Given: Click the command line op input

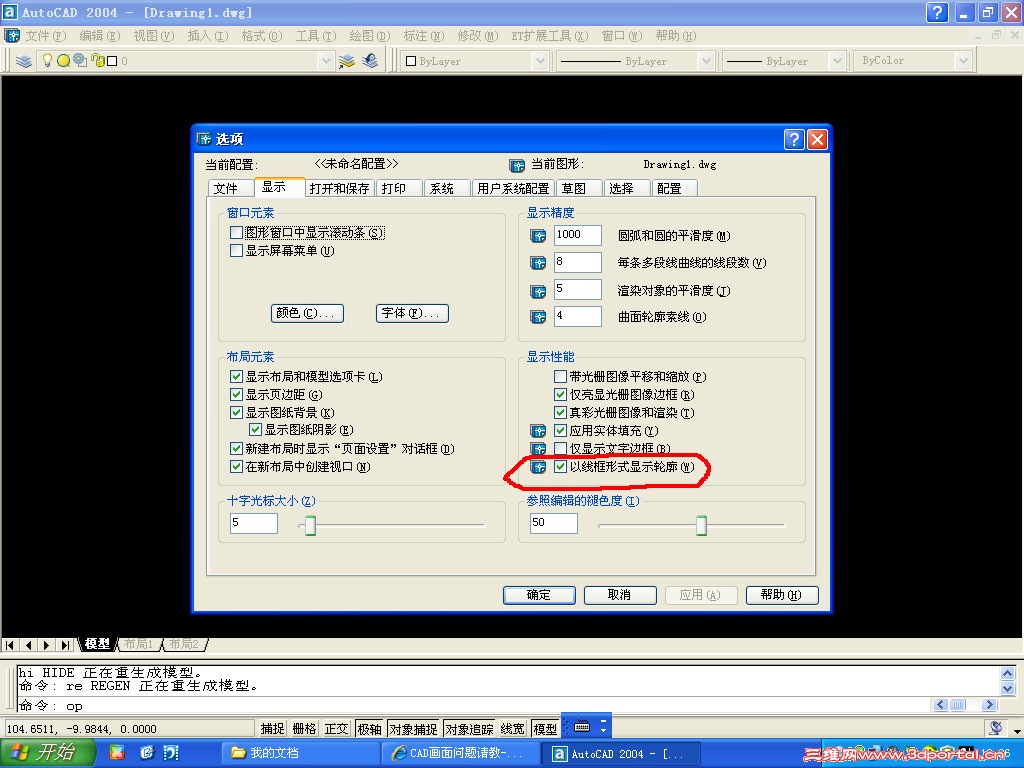Looking at the screenshot, I should click(474, 705).
